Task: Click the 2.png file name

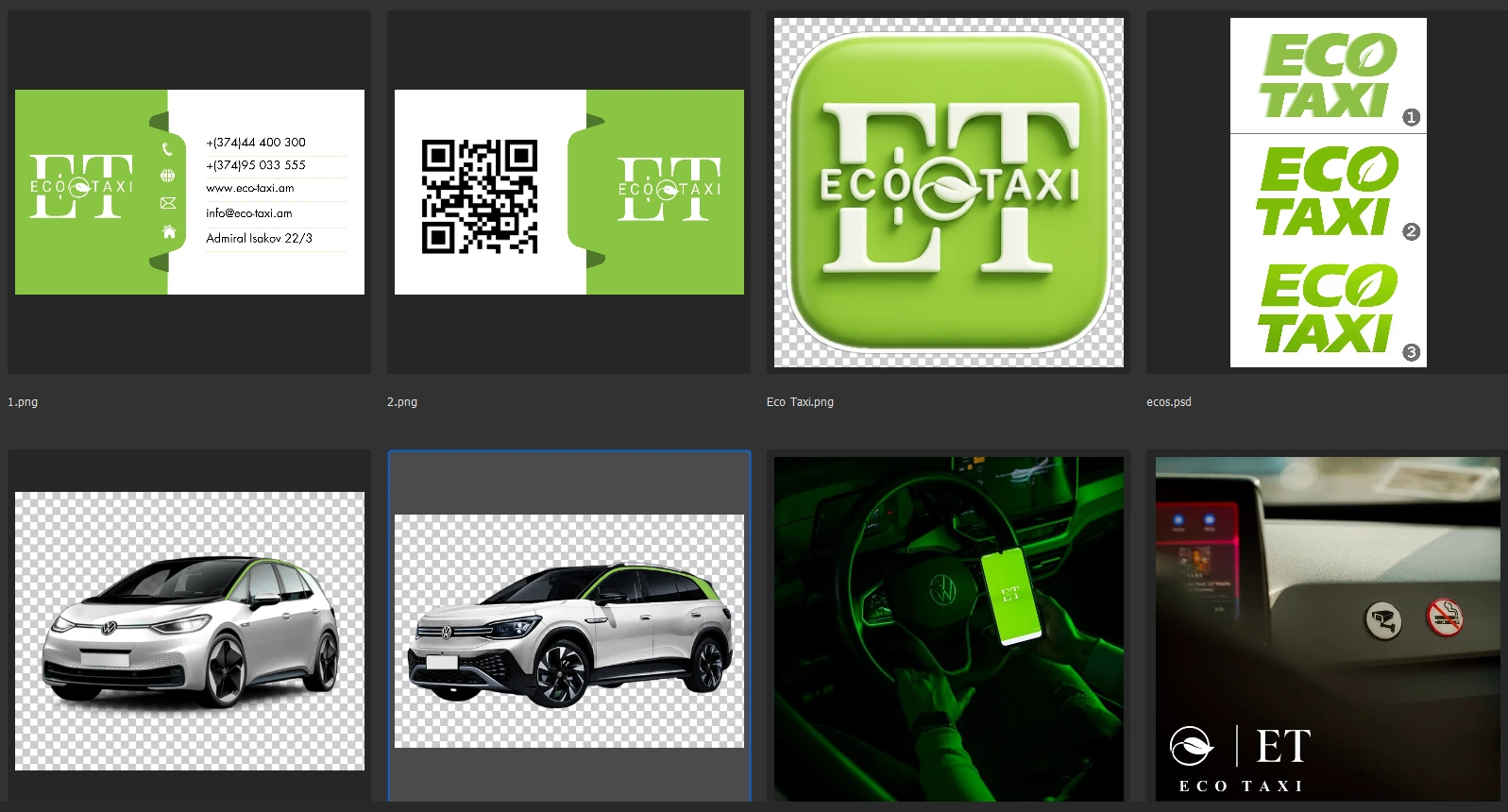Action: click(402, 402)
